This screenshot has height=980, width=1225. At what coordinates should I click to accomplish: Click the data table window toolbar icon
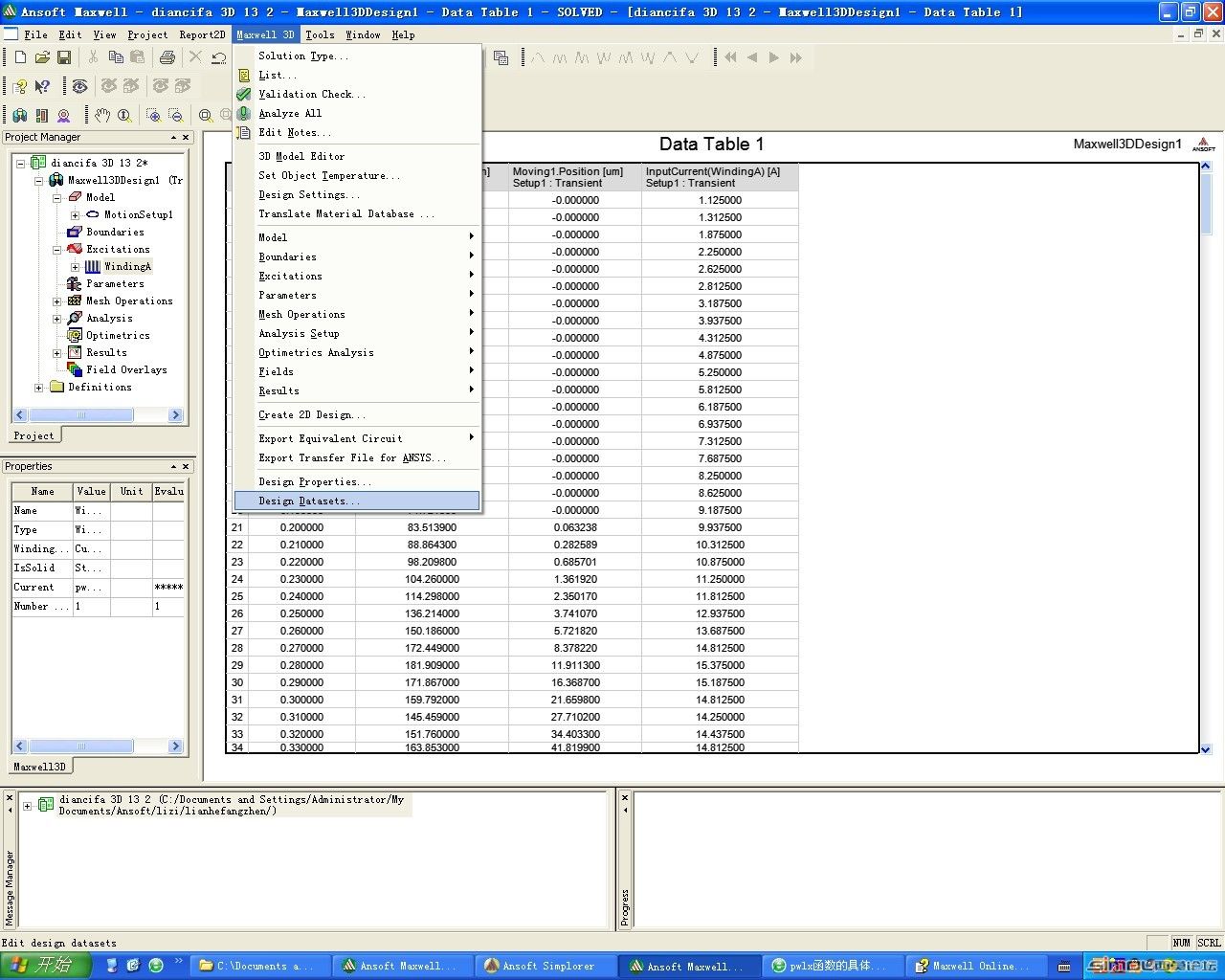(x=501, y=57)
